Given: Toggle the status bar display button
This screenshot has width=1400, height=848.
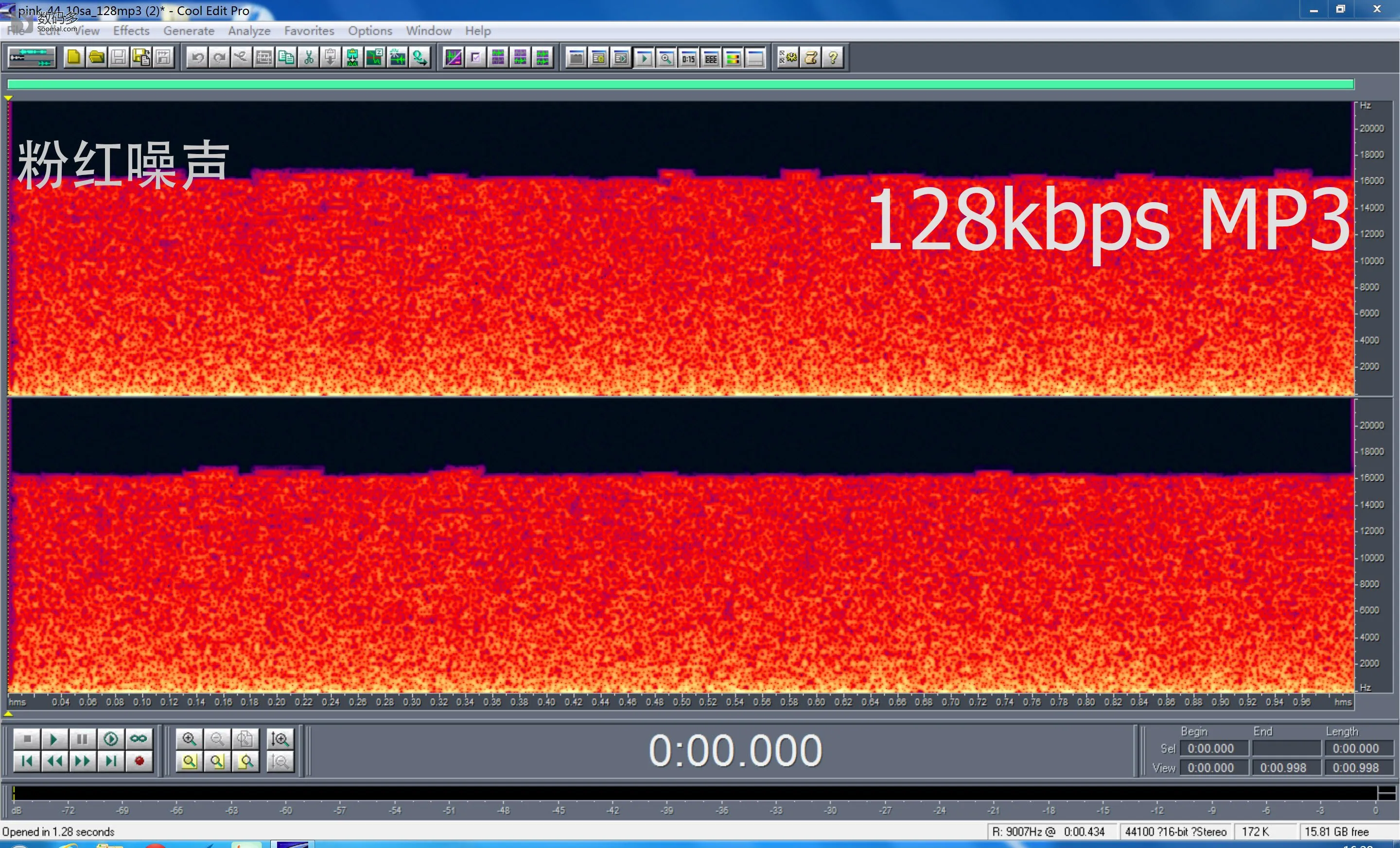Looking at the screenshot, I should [755, 57].
